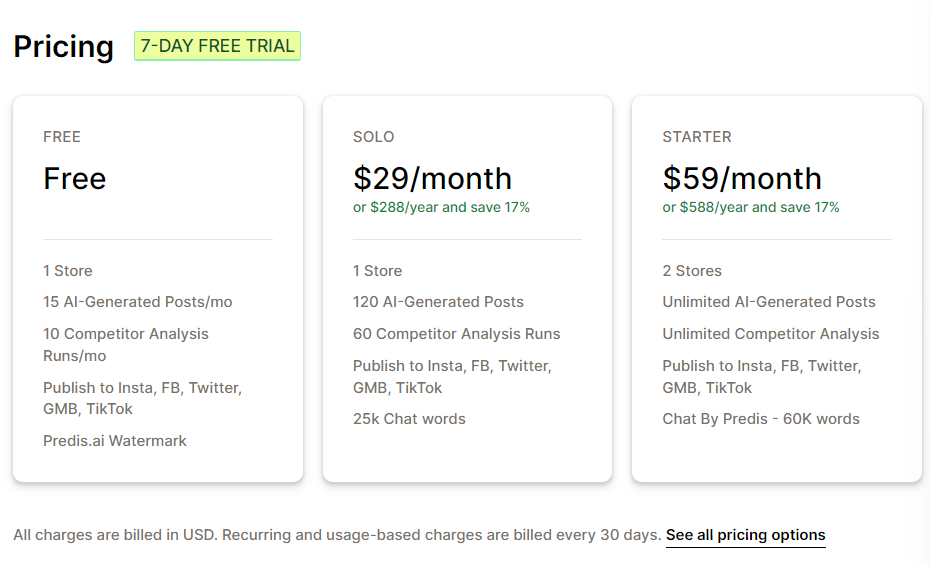Click Chat By Predis - 60K words

pos(761,419)
